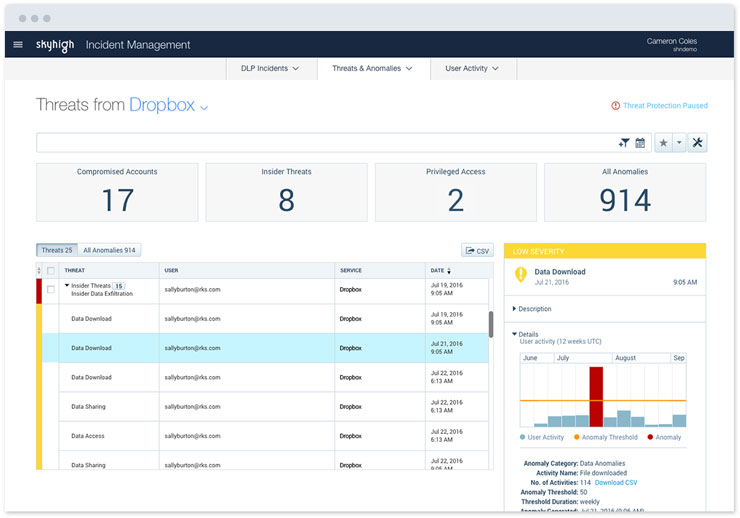
Task: Switch to the Threats 25 tab
Action: (x=57, y=250)
